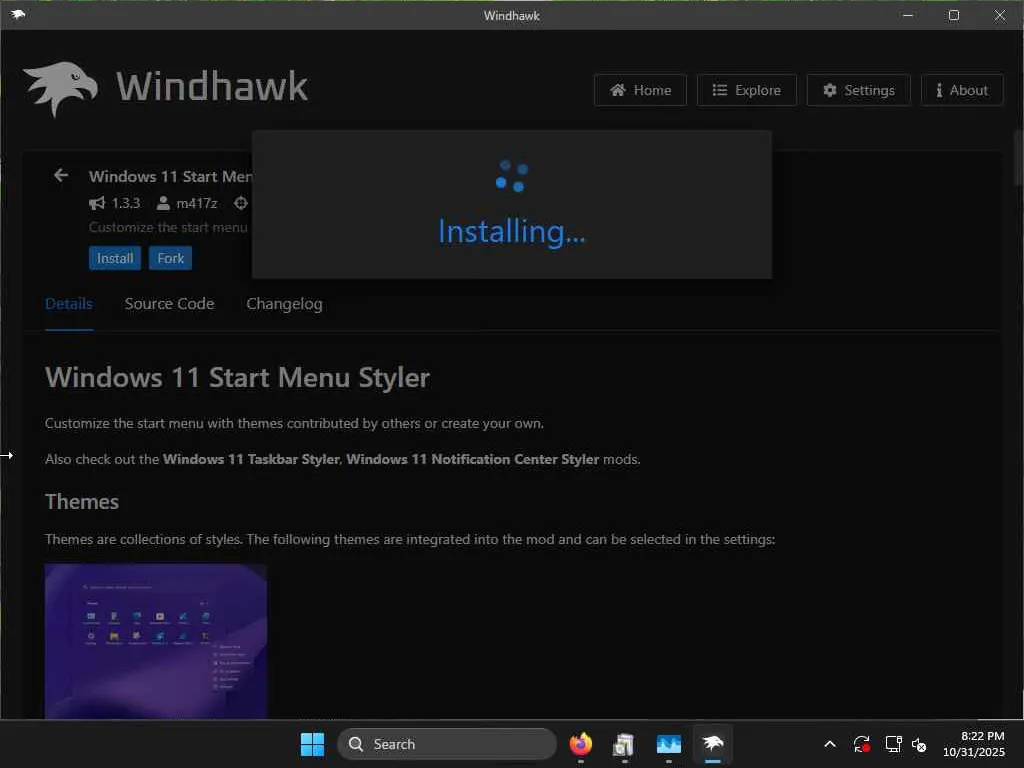Click the Windows Start button in taskbar

point(312,744)
